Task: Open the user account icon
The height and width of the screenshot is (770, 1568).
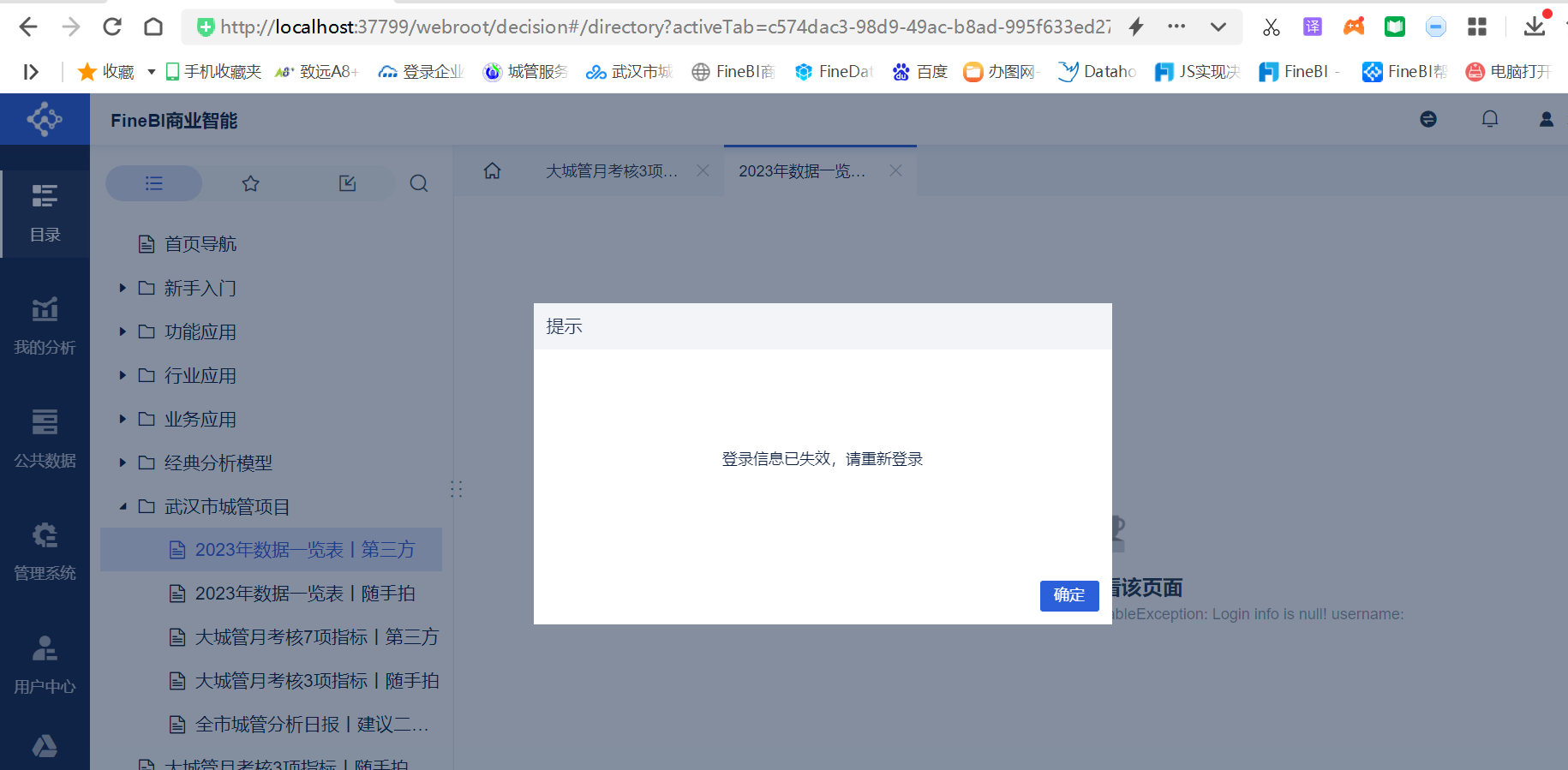Action: [1547, 119]
